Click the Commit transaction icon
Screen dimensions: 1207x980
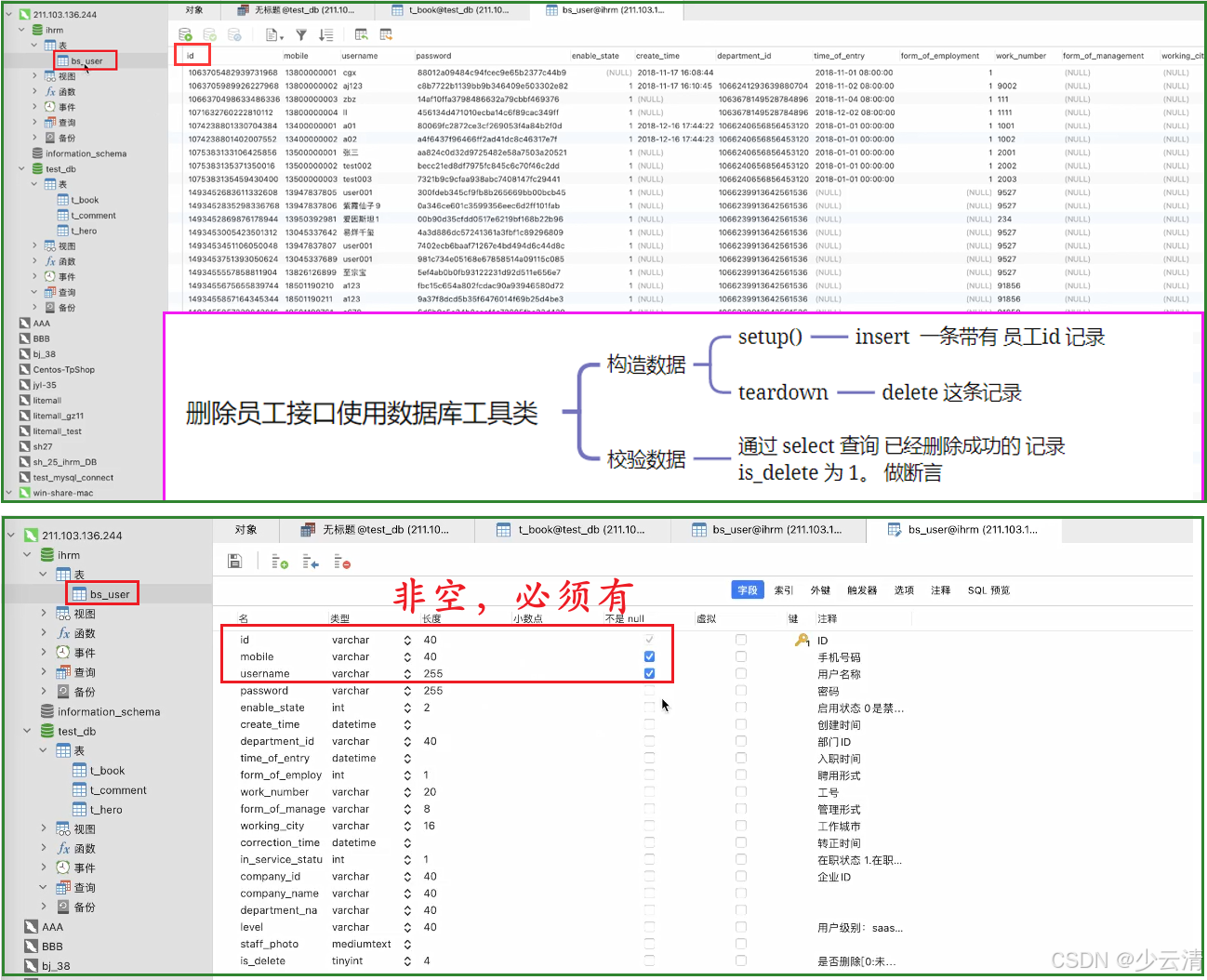click(x=209, y=33)
